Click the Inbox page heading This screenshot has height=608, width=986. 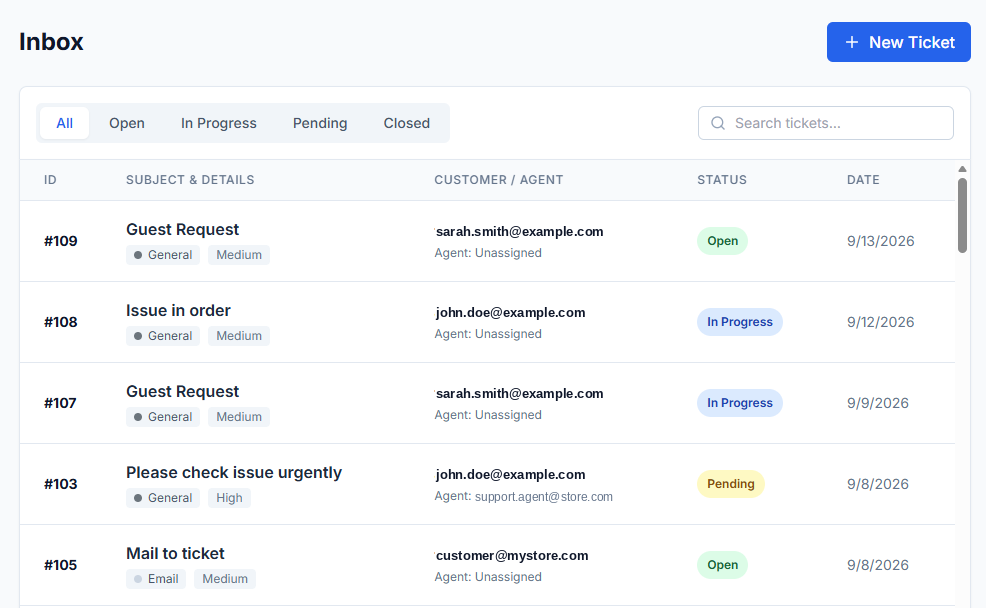(51, 42)
